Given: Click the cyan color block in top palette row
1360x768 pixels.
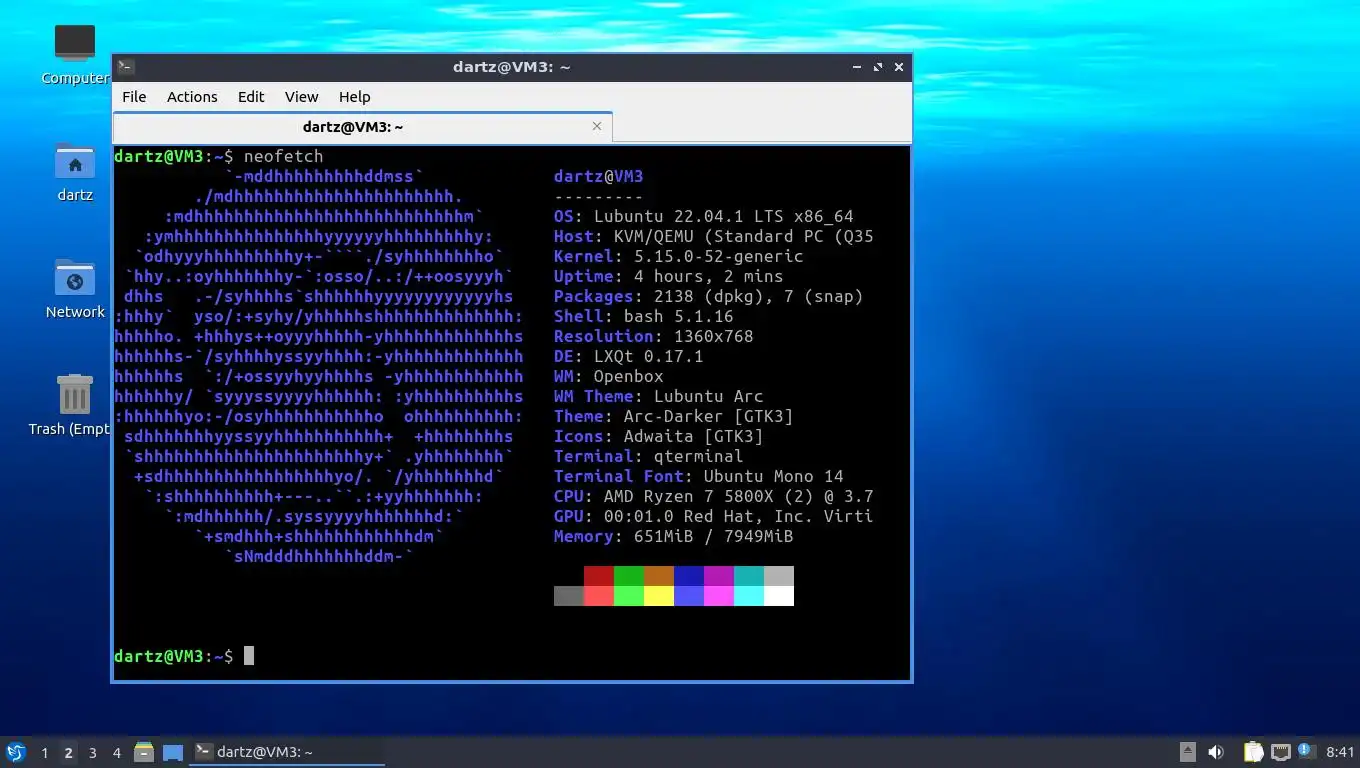Looking at the screenshot, I should (749, 576).
